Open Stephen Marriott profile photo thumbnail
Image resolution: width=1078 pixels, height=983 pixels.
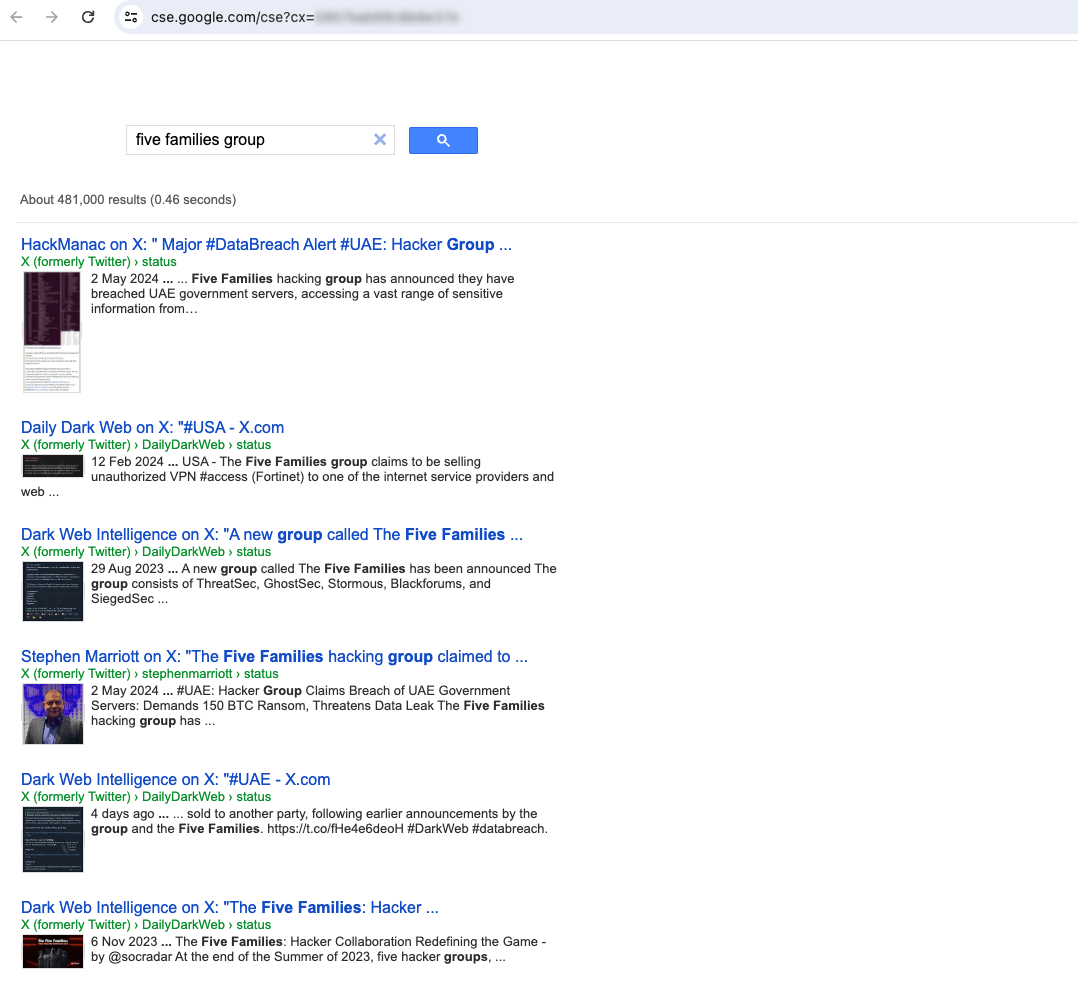pyautogui.click(x=52, y=714)
